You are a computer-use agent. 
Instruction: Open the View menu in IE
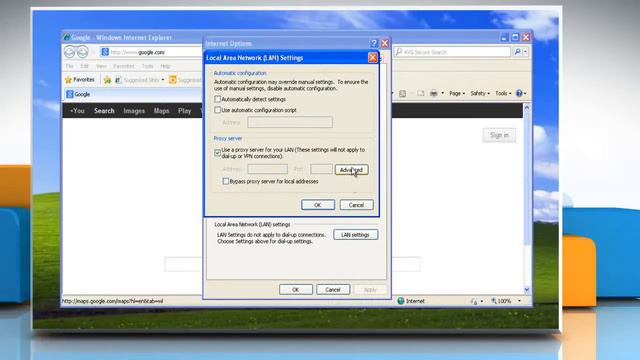coord(101,66)
